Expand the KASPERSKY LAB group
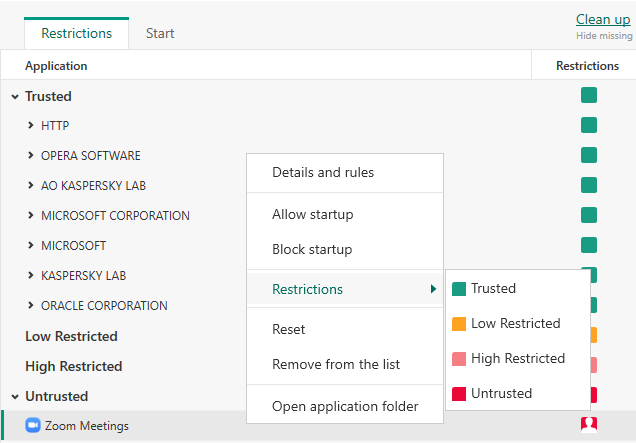 pyautogui.click(x=30, y=275)
